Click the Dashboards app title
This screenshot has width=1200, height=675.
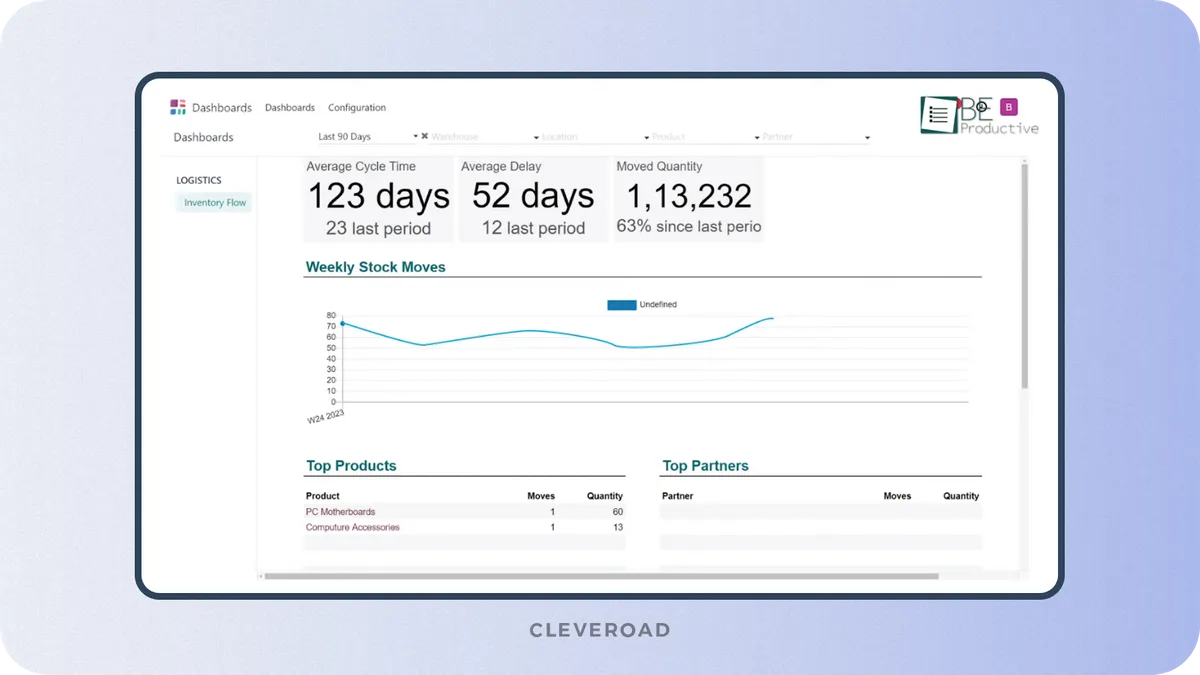(x=222, y=108)
